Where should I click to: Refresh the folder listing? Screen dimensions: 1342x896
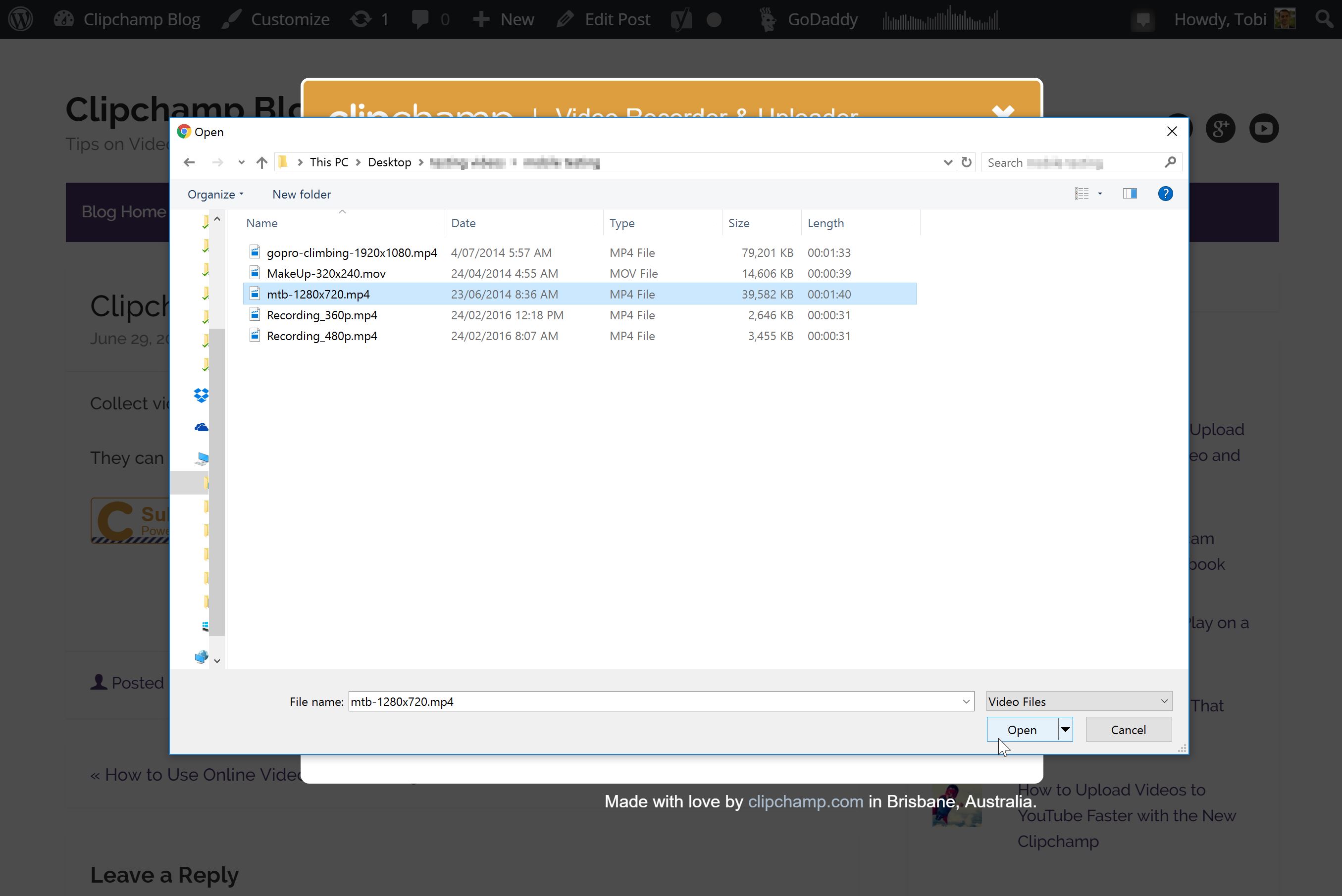(x=967, y=162)
